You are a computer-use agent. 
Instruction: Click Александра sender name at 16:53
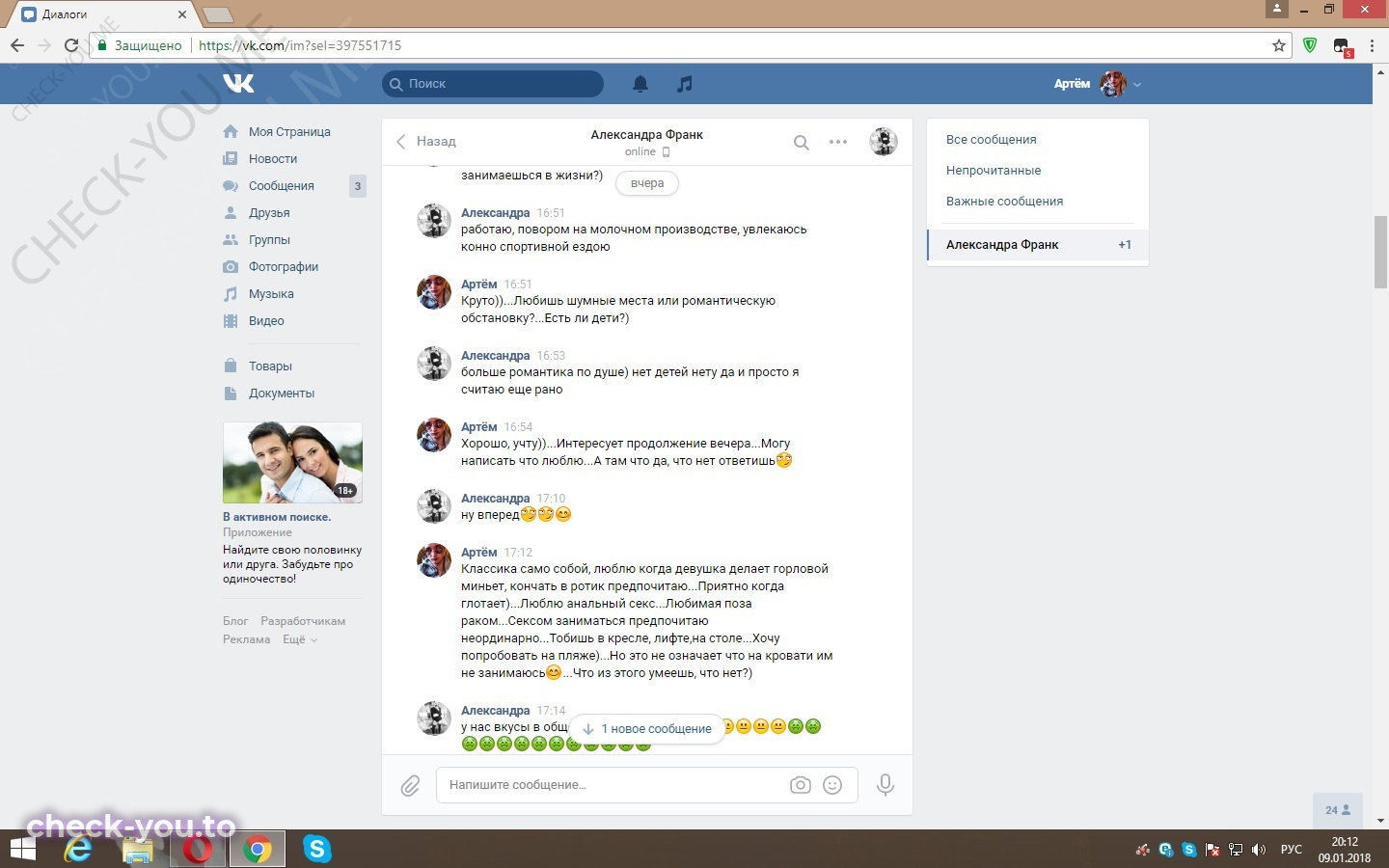pyautogui.click(x=495, y=356)
